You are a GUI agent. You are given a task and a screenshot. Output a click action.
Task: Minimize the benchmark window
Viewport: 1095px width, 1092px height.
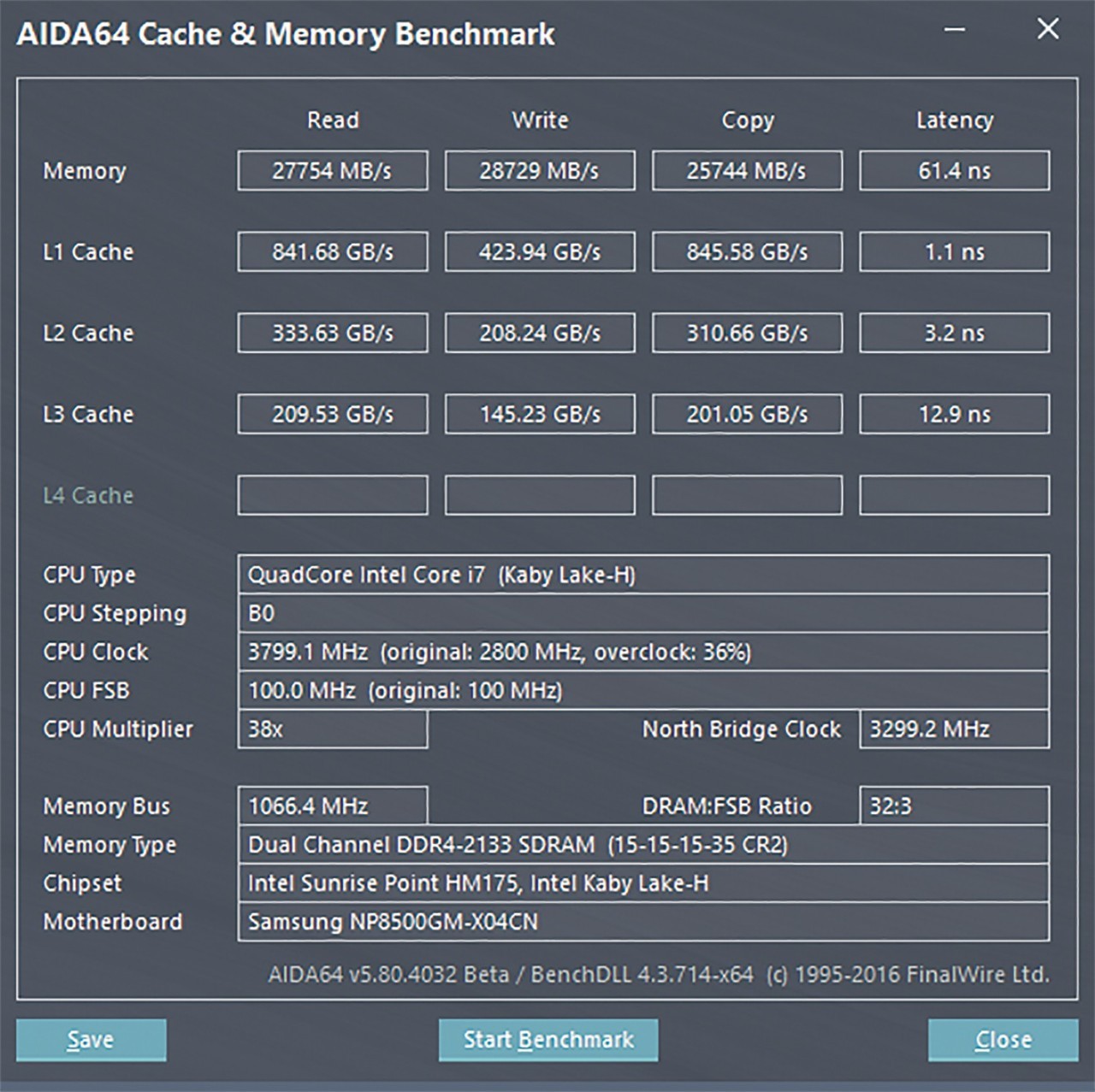pos(955,30)
